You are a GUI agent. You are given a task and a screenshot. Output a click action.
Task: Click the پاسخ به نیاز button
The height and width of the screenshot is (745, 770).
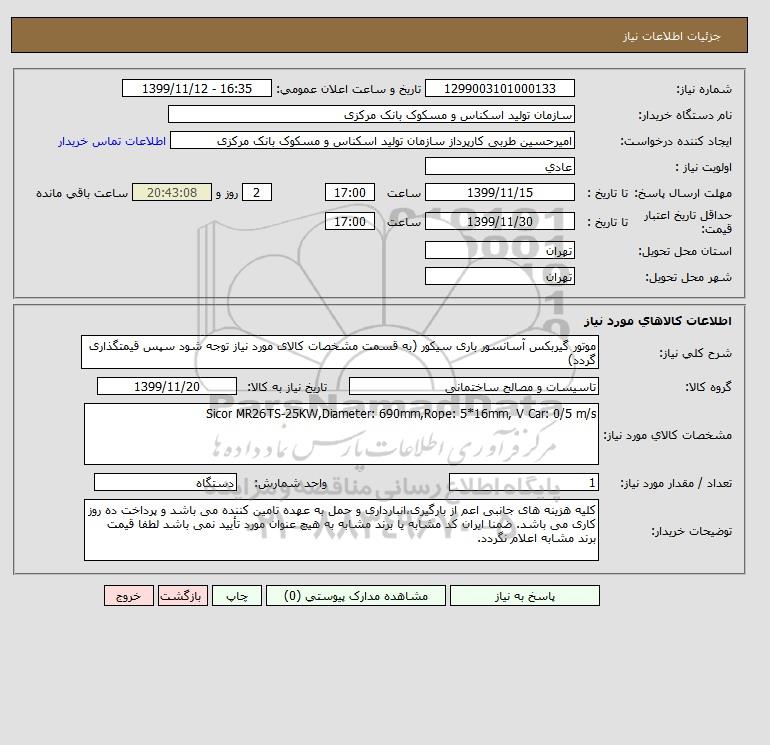click(524, 596)
